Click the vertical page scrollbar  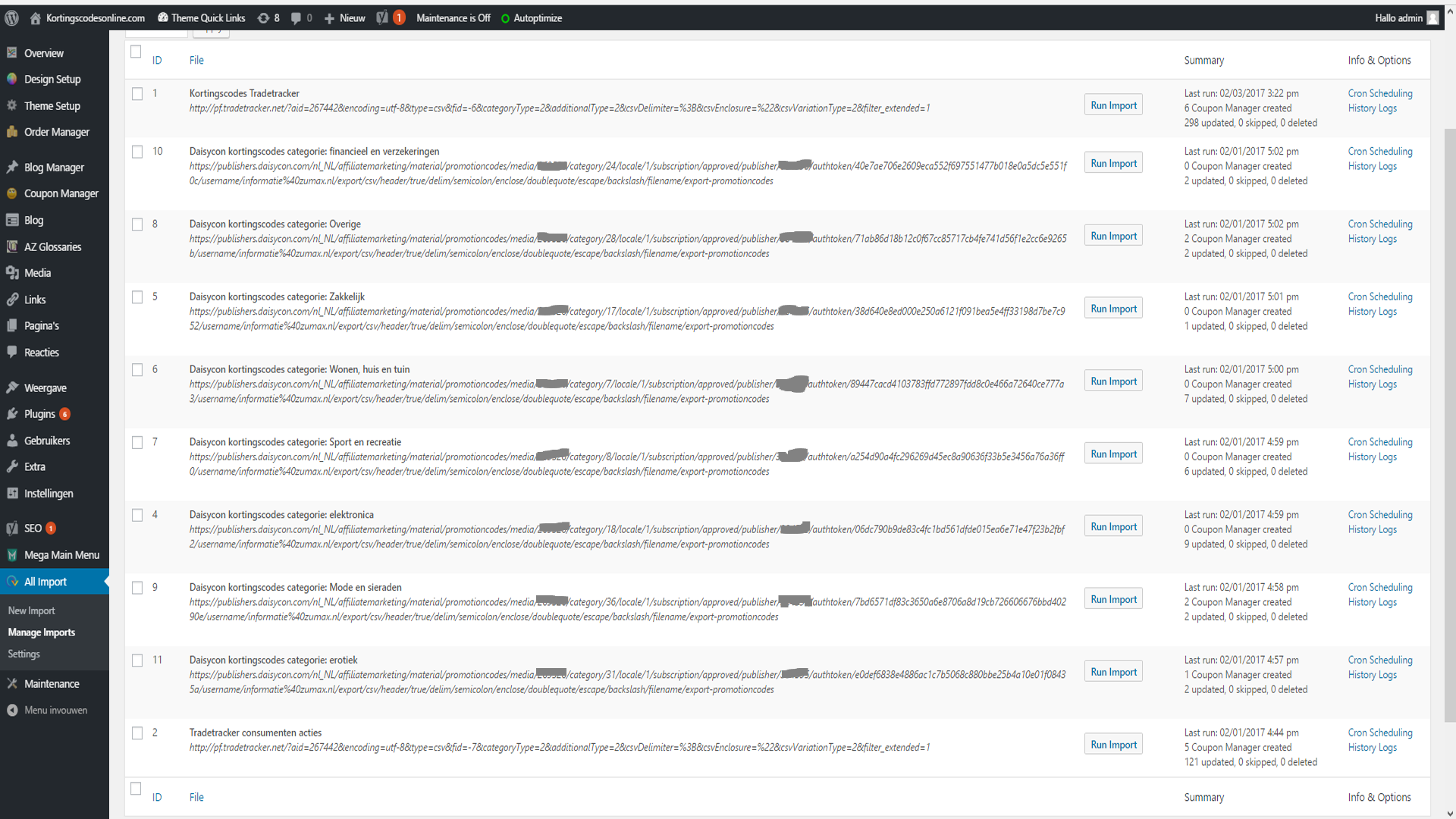coord(1449,425)
